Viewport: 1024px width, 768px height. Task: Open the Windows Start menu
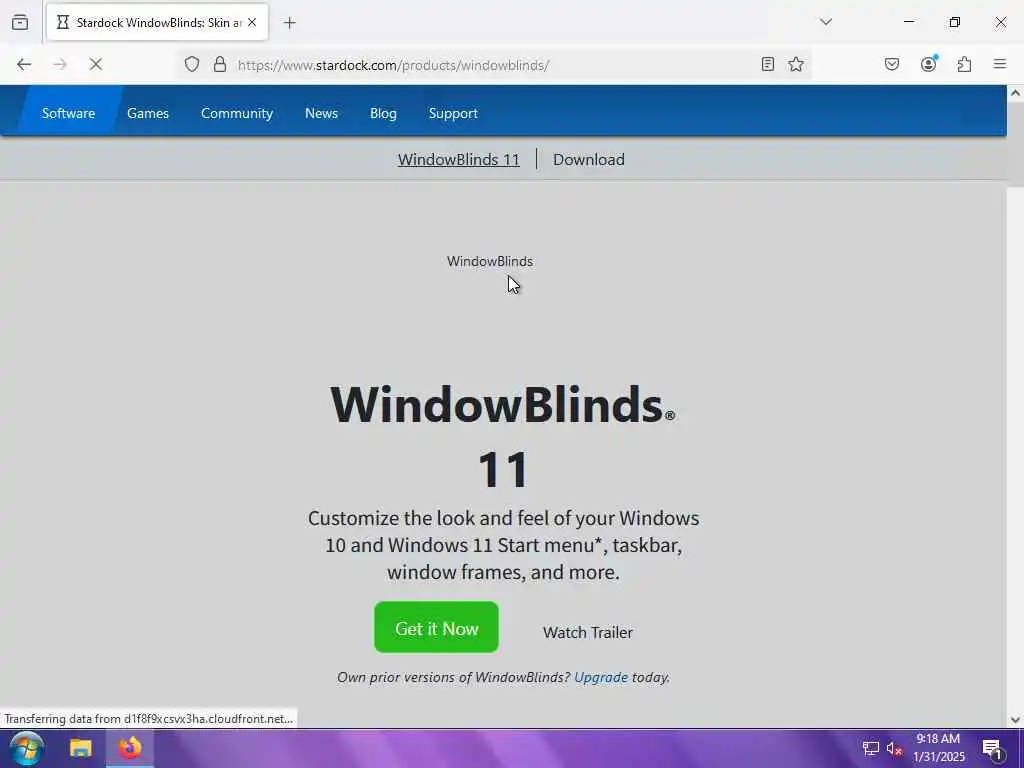click(x=27, y=748)
